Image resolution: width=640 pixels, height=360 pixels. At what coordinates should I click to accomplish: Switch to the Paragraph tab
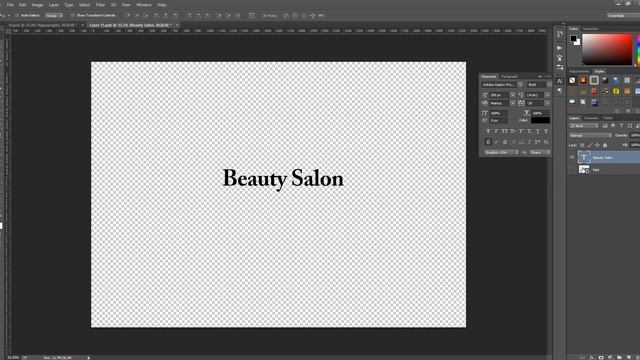point(509,77)
